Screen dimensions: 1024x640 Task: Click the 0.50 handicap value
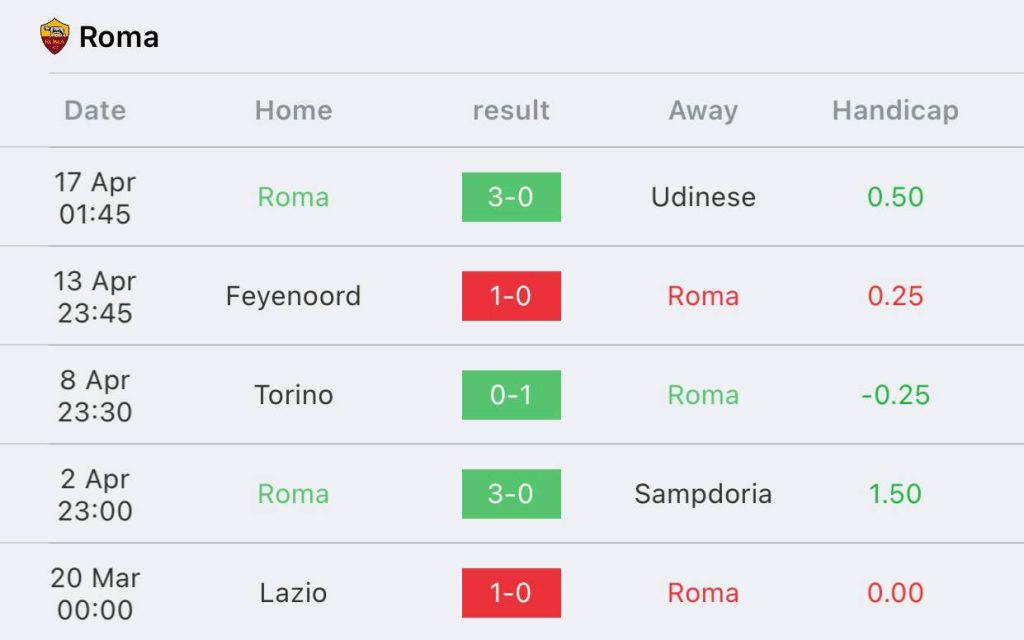[895, 197]
